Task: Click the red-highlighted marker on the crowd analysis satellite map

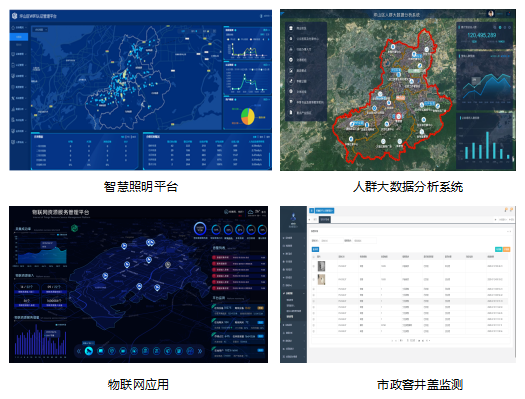Action: tap(398, 116)
